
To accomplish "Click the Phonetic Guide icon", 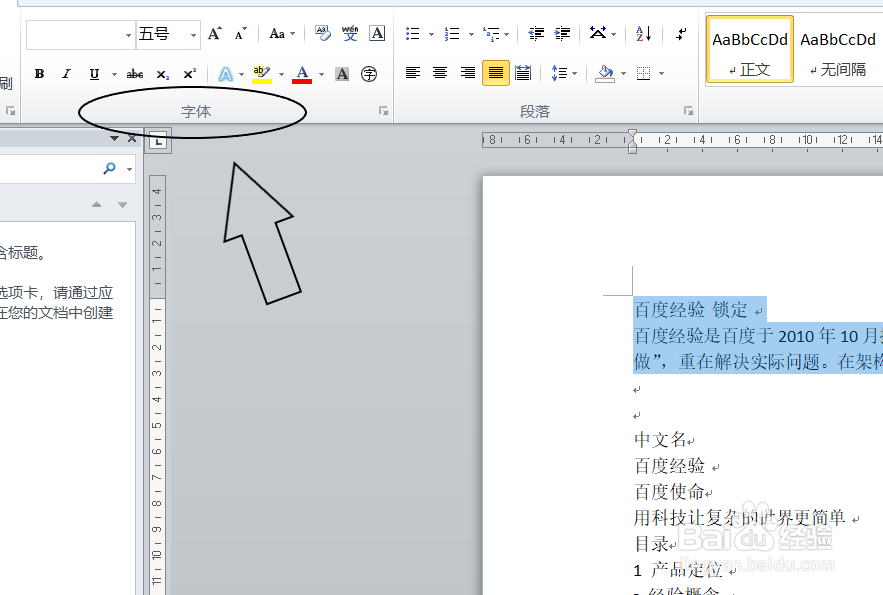I will coord(350,33).
